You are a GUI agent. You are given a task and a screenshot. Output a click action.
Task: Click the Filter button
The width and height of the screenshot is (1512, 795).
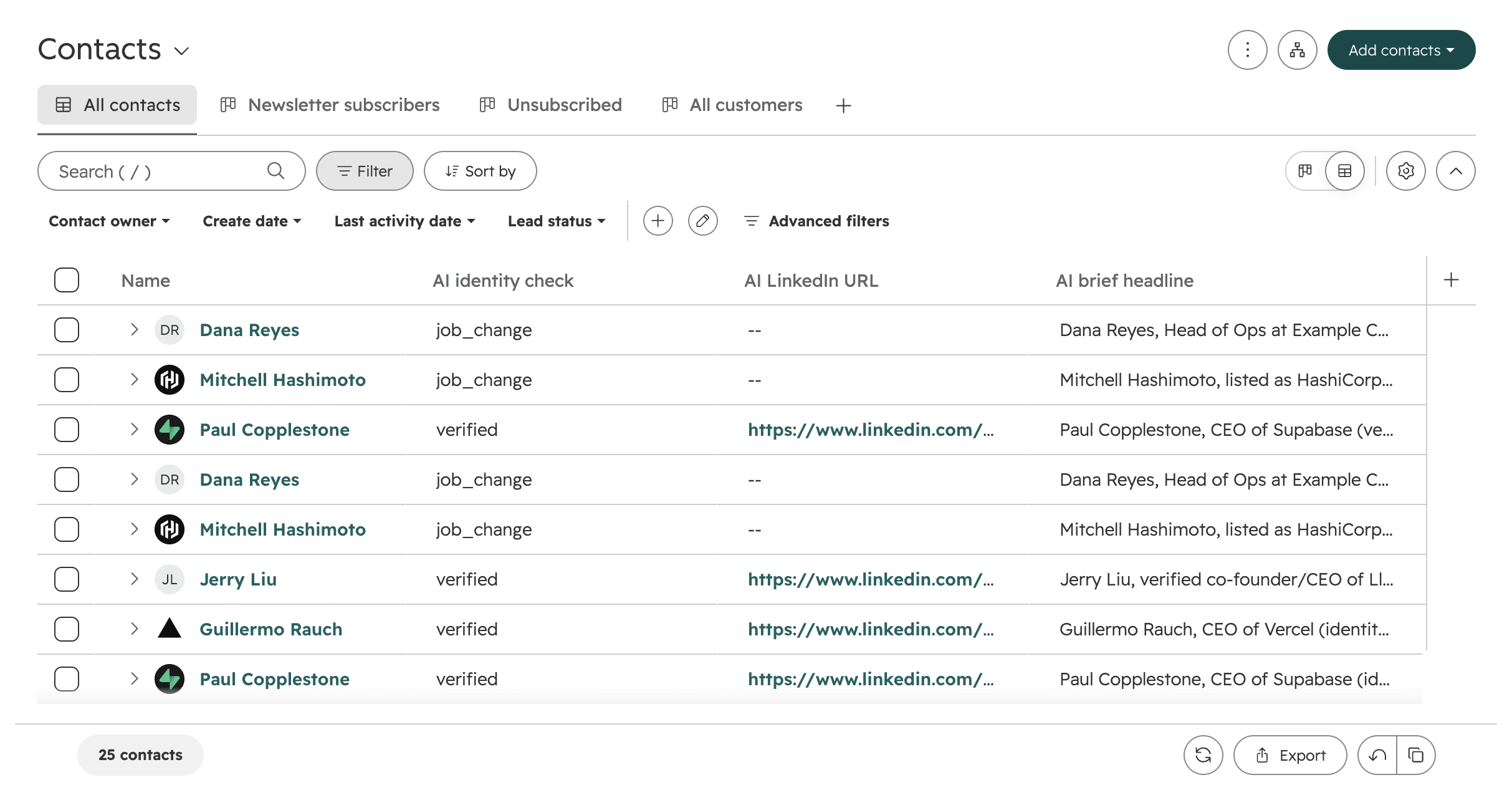365,171
